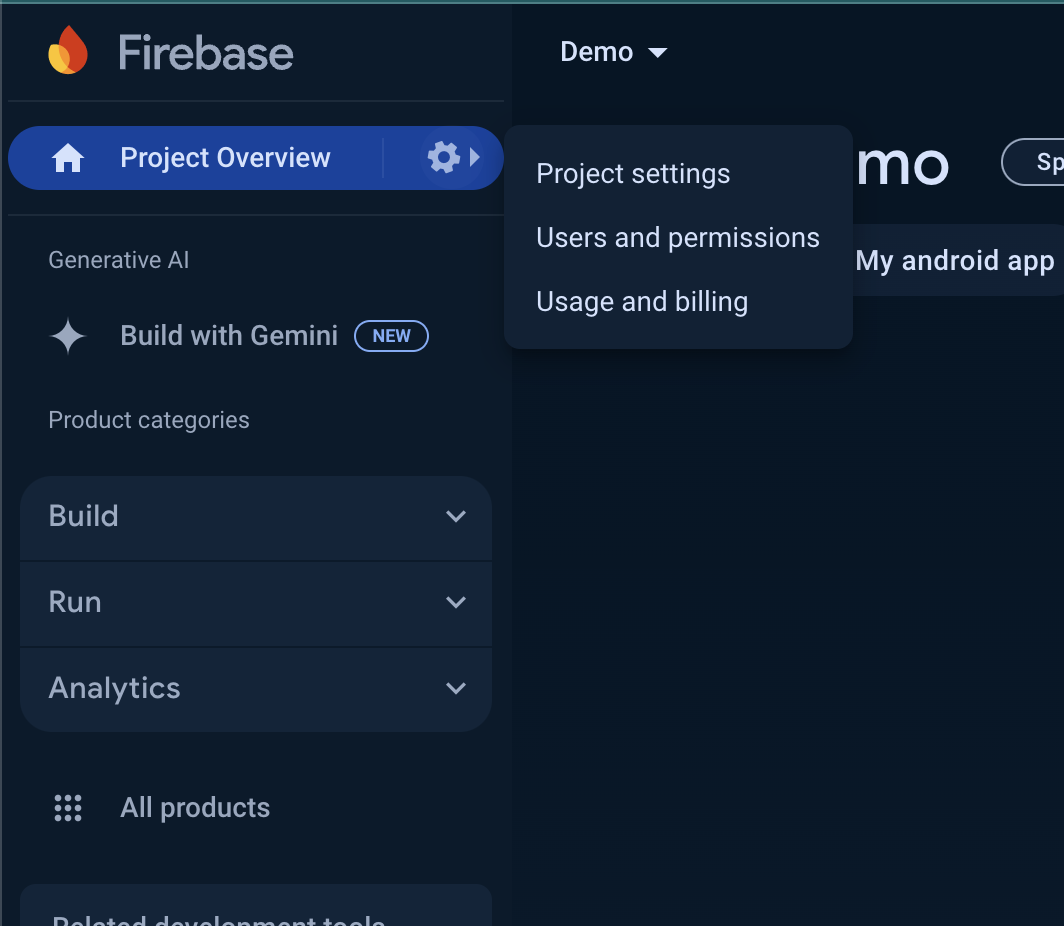1064x926 pixels.
Task: Click the NEW badge beside Gemini
Action: pos(391,336)
